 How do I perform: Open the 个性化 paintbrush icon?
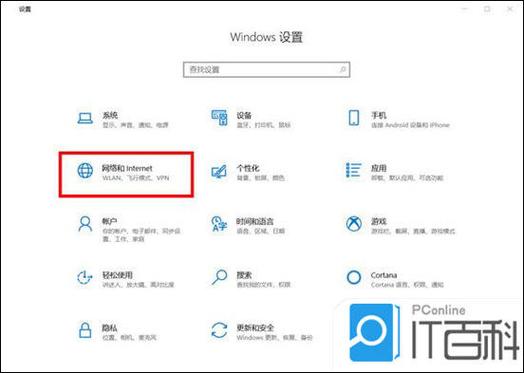point(219,171)
